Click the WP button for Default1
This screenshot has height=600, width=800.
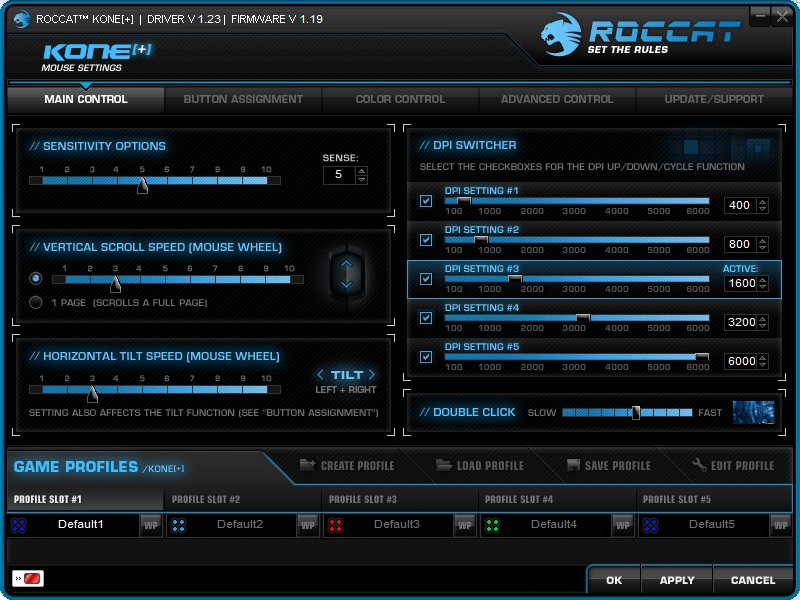tap(151, 525)
